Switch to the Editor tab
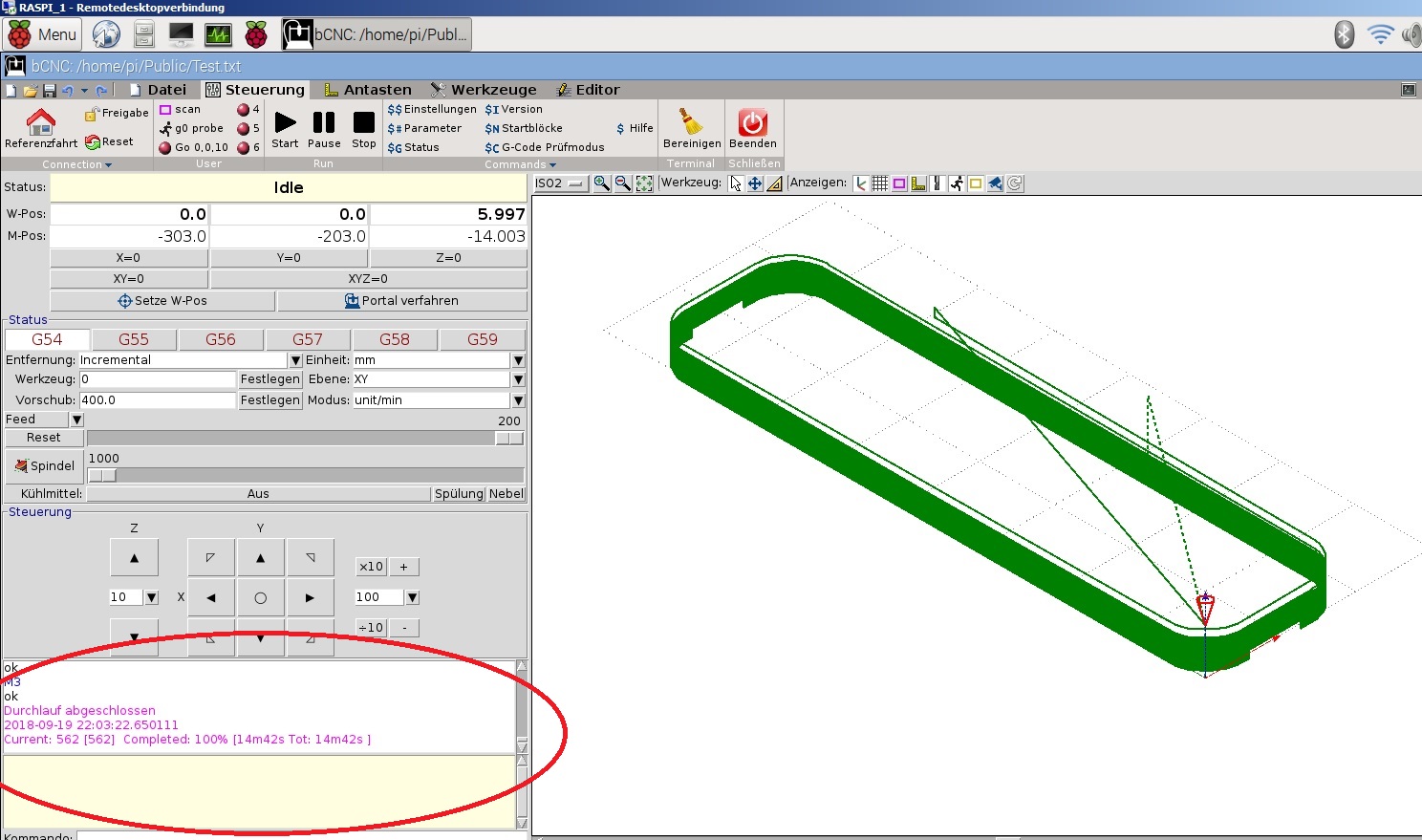 [x=589, y=90]
